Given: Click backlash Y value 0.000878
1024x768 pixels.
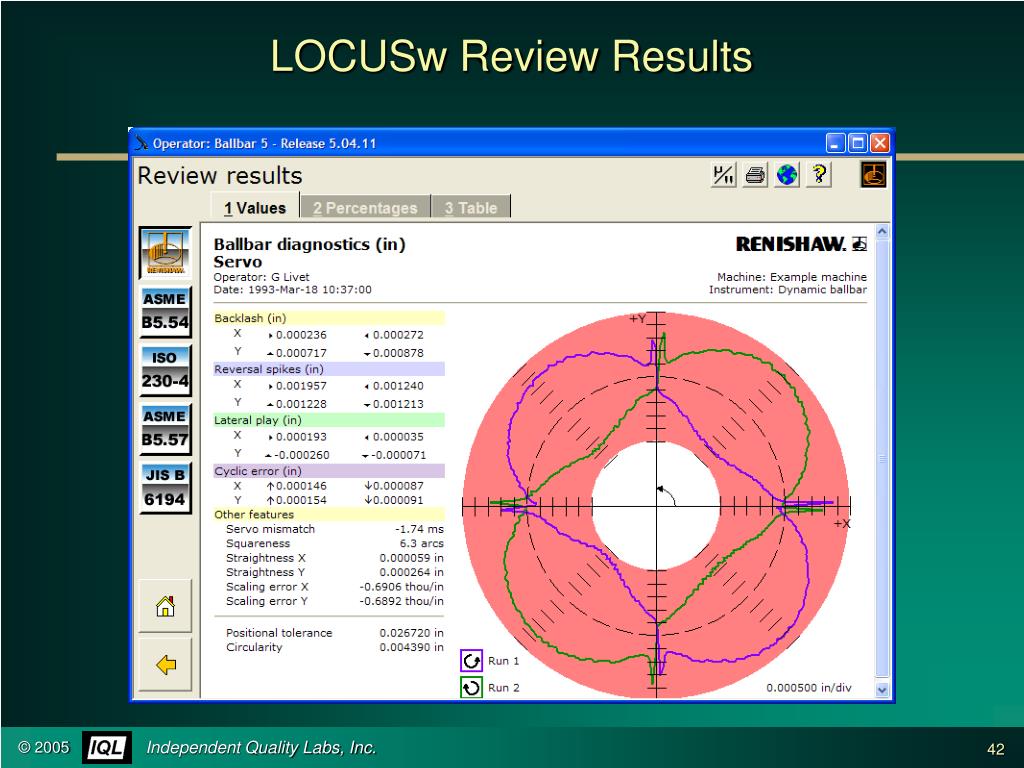Looking at the screenshot, I should (x=398, y=353).
